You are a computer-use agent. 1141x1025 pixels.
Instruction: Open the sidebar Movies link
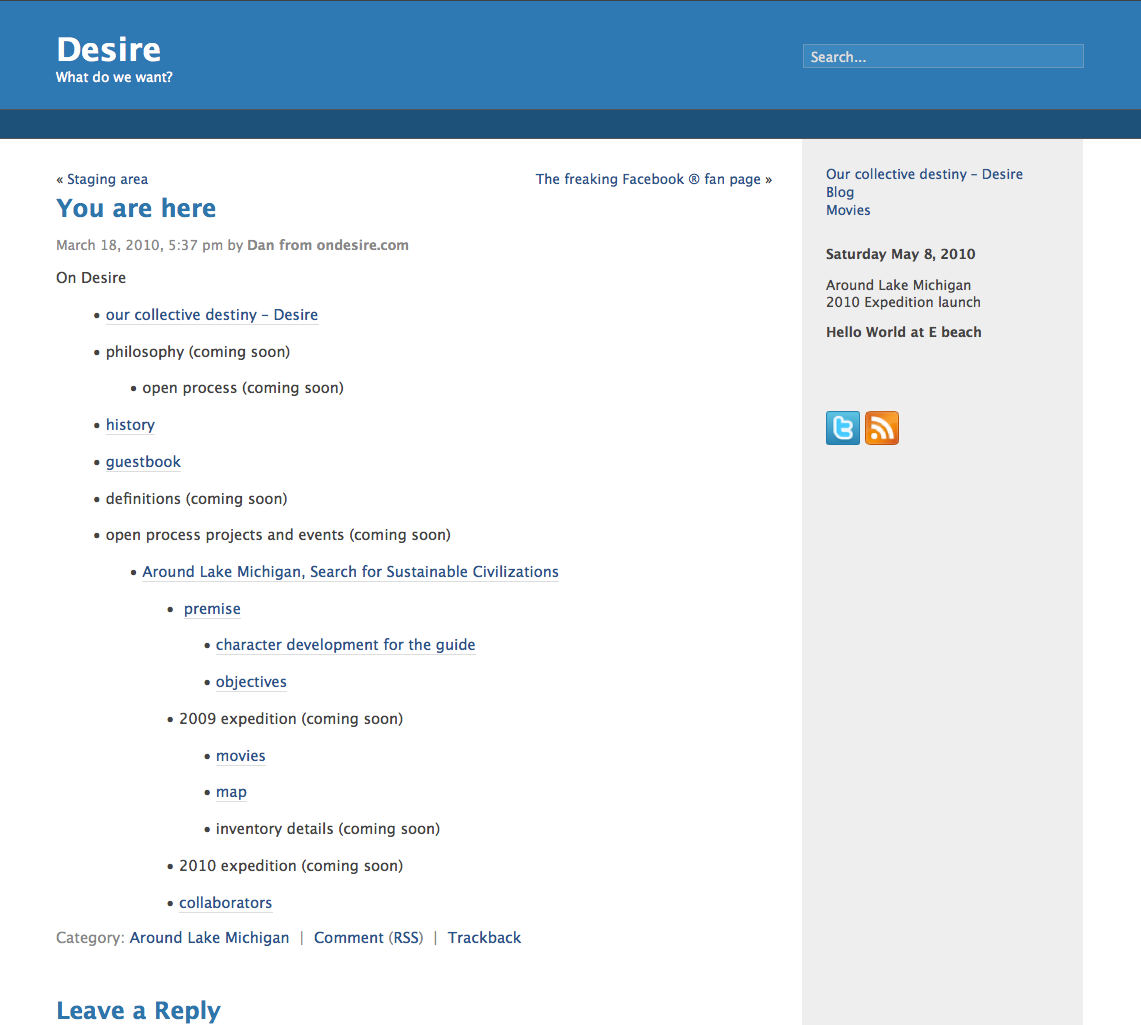click(x=848, y=210)
